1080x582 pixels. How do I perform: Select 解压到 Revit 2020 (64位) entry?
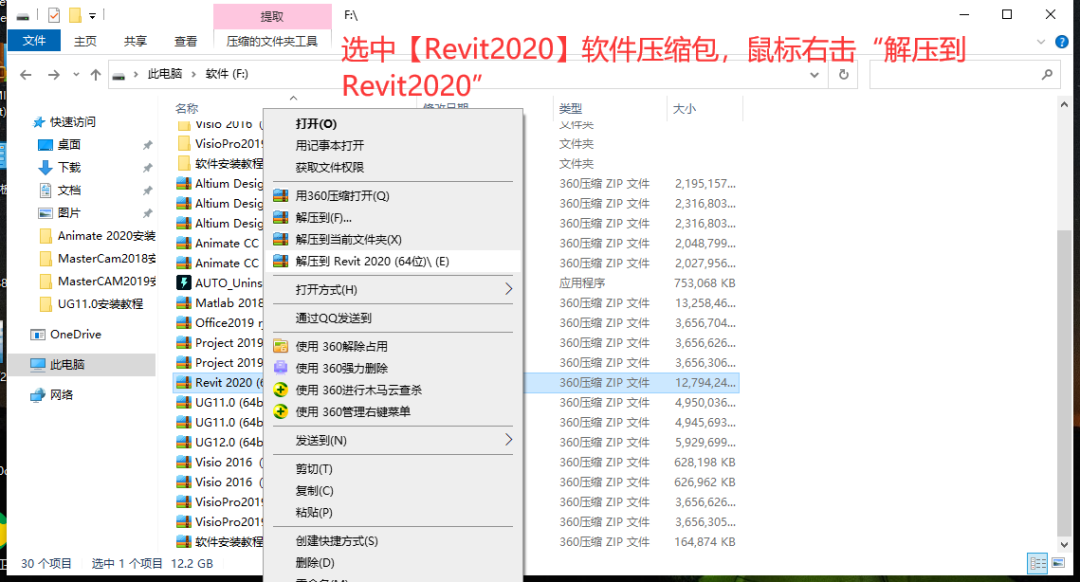[x=380, y=262]
